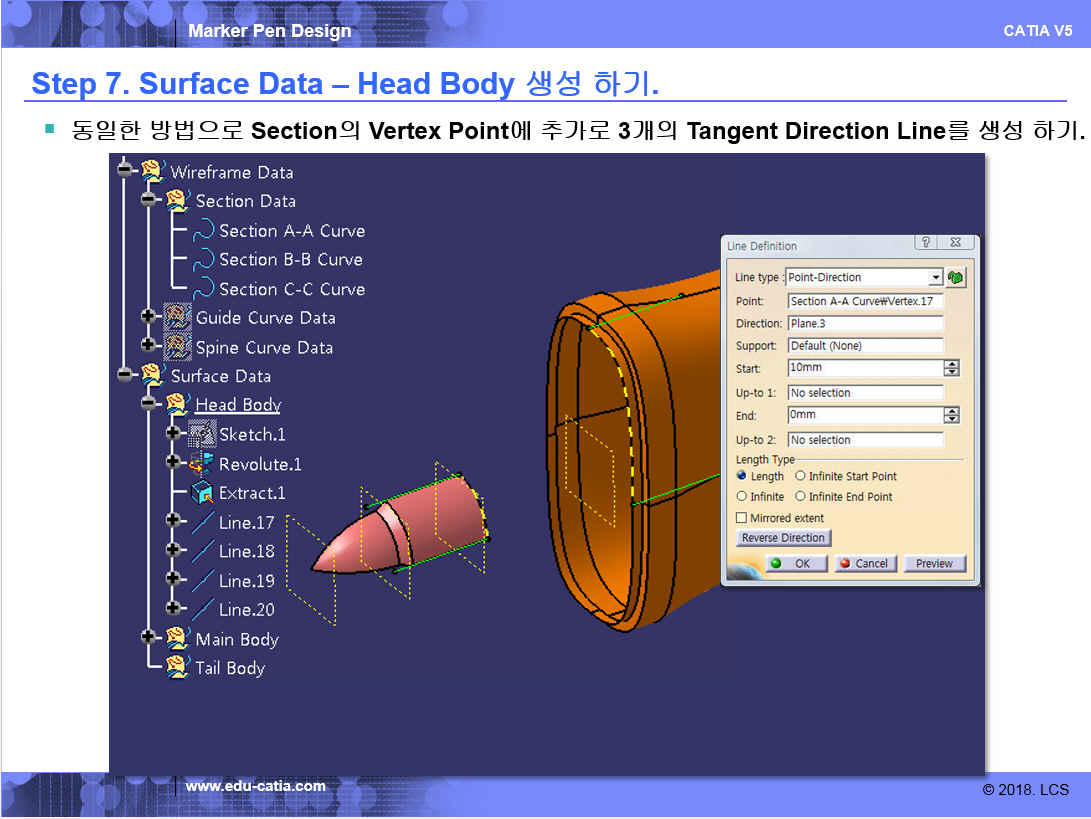
Task: Select the Infinite radio button
Action: click(x=742, y=496)
